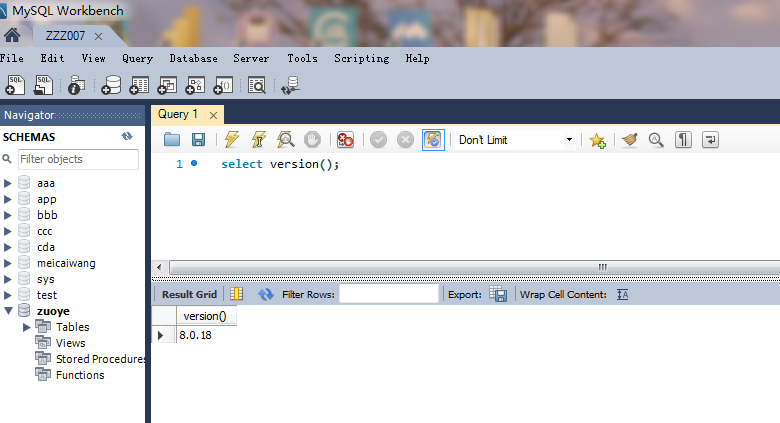Screen dimensions: 780x423
Task: Expand the Tables node under zuoye
Action: pyautogui.click(x=26, y=327)
